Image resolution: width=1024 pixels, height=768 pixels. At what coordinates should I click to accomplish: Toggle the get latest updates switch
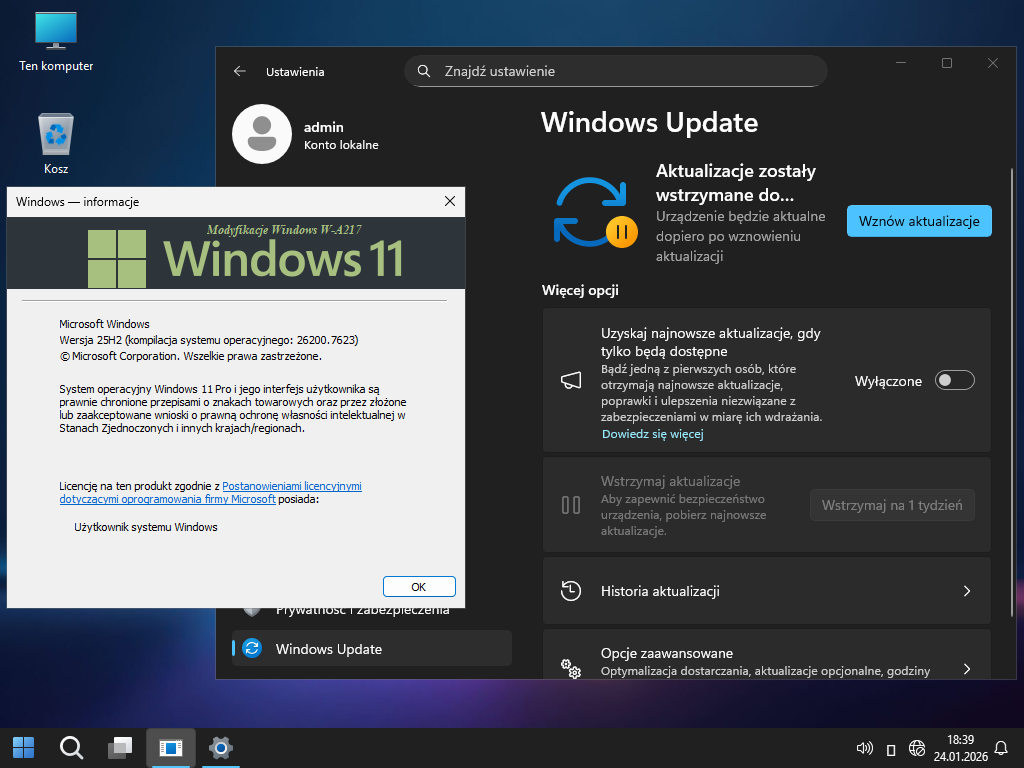[954, 380]
